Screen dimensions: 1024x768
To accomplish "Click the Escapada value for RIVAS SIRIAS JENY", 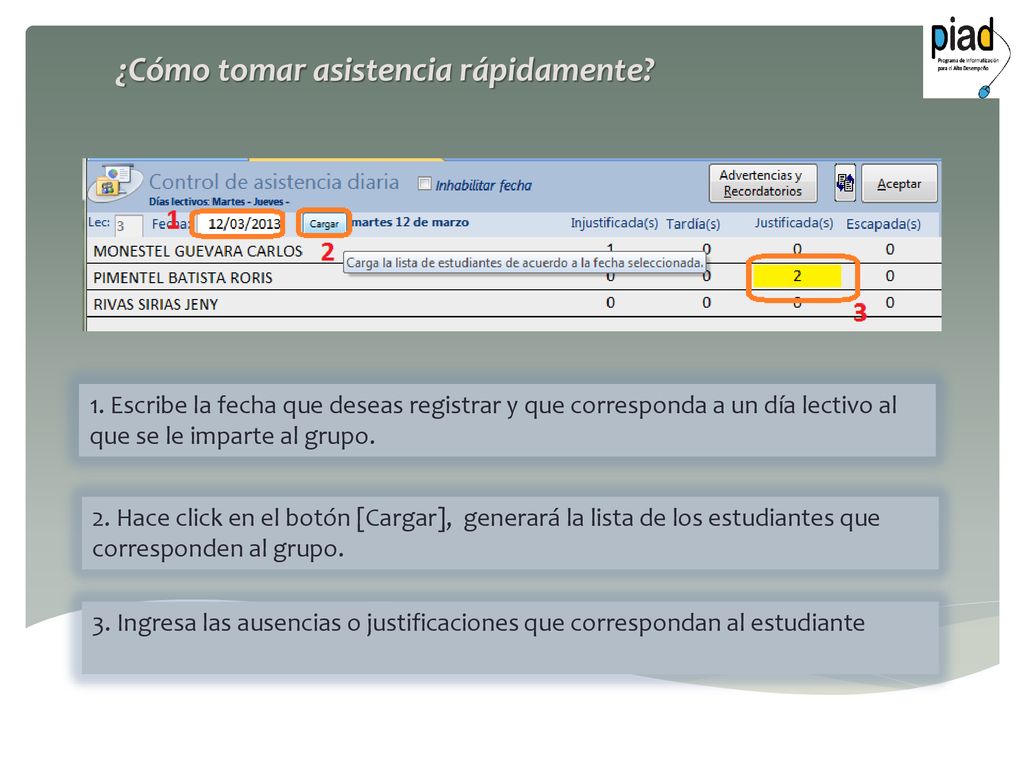I will (x=889, y=302).
